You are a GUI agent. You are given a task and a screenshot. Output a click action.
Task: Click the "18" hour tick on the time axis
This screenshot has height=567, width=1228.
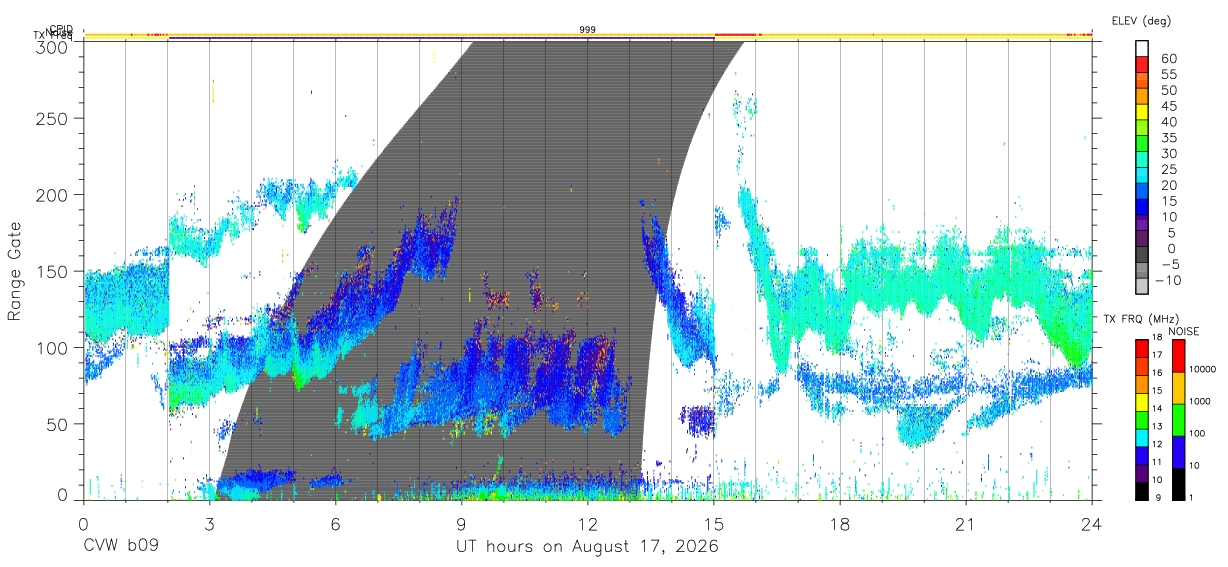coord(840,522)
